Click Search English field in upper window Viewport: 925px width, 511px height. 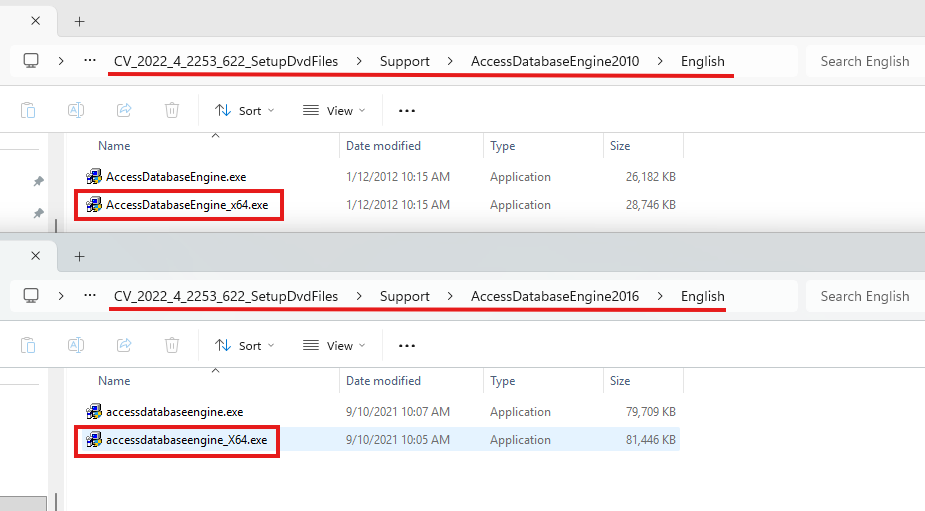pos(864,61)
